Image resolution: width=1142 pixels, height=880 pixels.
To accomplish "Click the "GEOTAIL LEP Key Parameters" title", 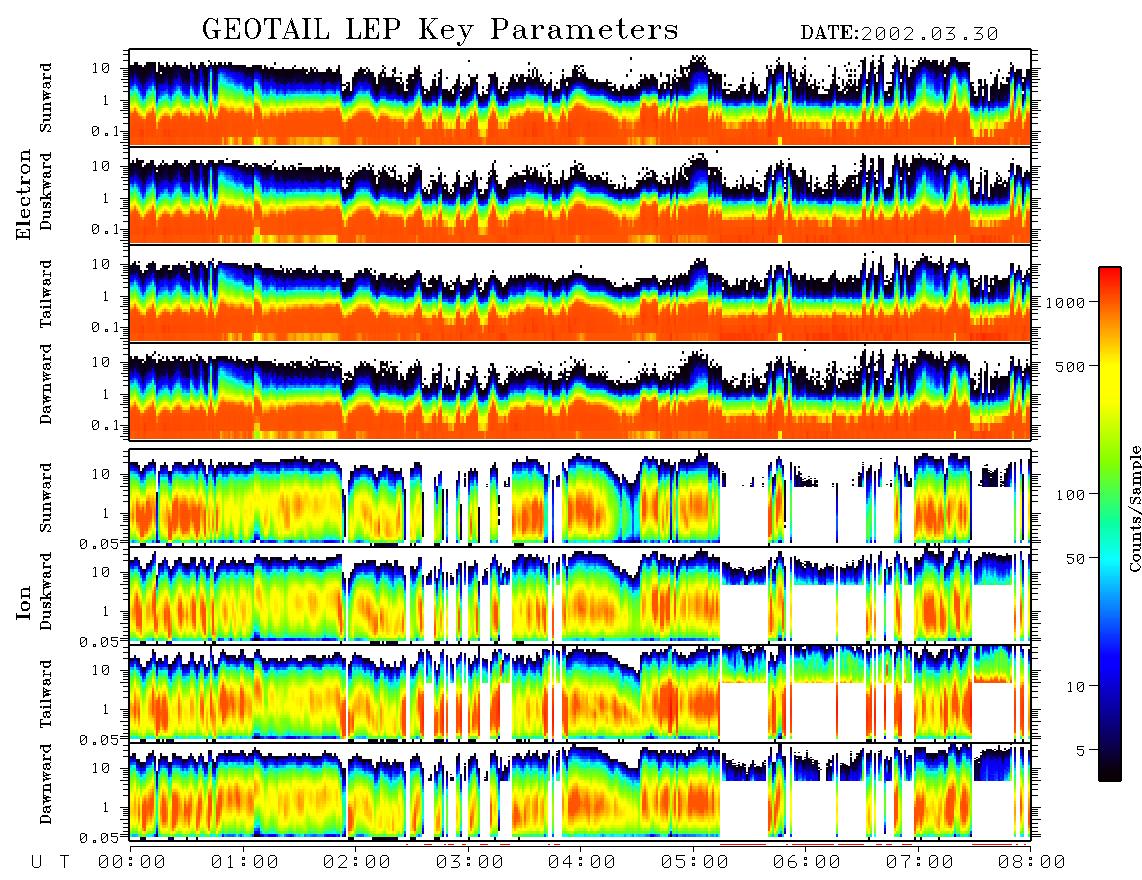I will pos(440,31).
